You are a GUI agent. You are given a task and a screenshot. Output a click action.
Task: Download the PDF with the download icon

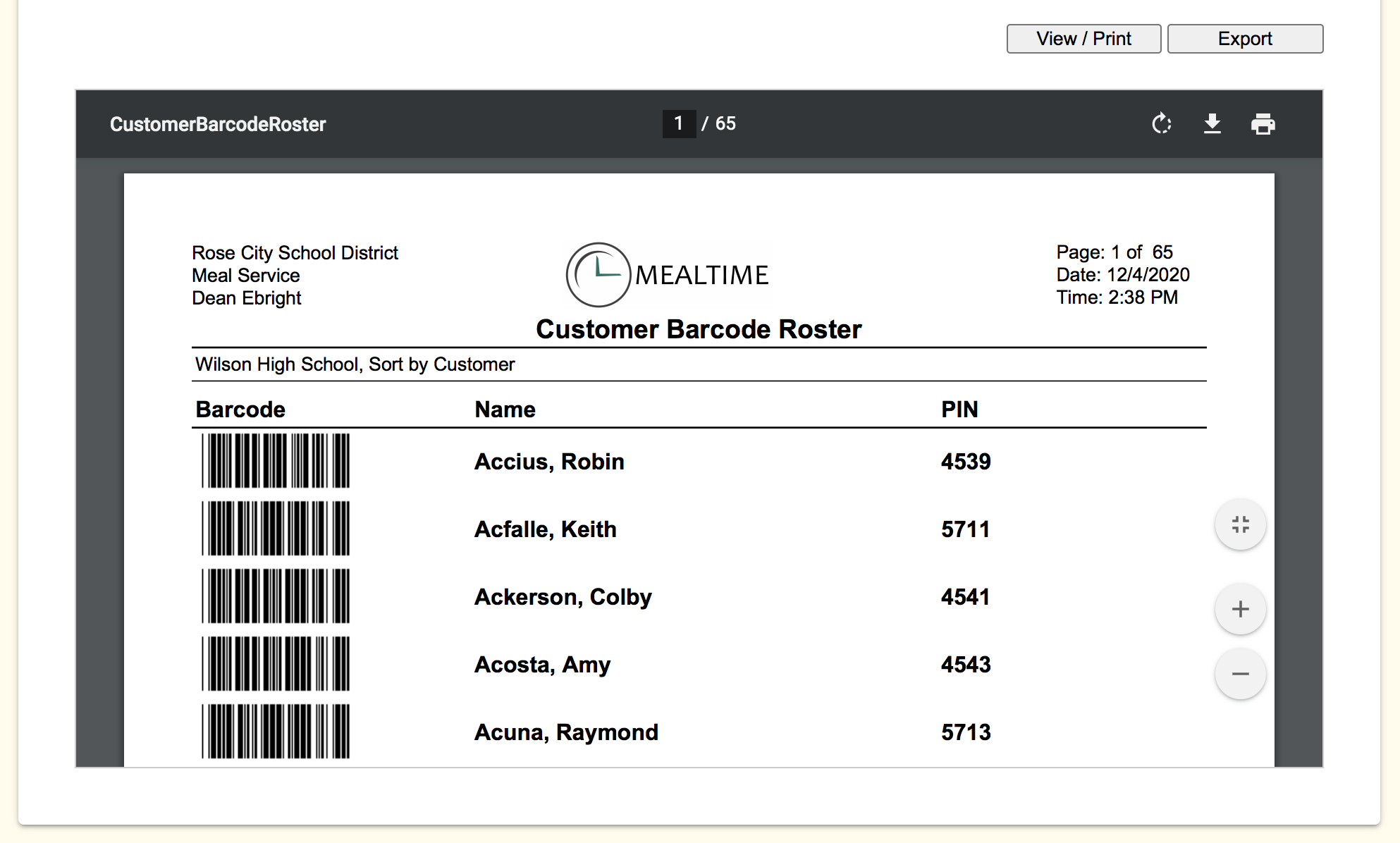pos(1212,124)
